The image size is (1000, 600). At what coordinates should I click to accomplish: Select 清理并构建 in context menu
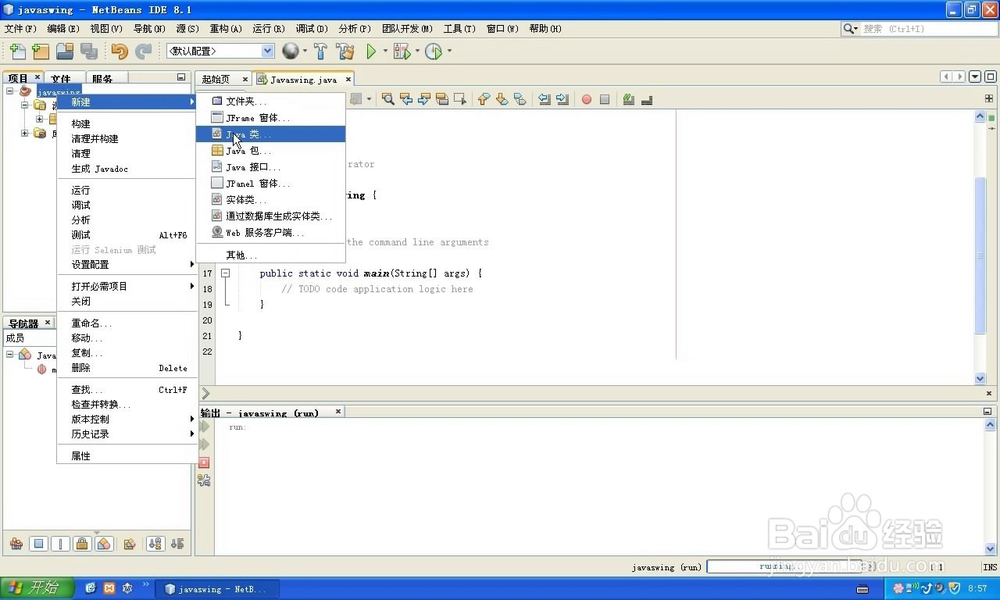(126, 138)
